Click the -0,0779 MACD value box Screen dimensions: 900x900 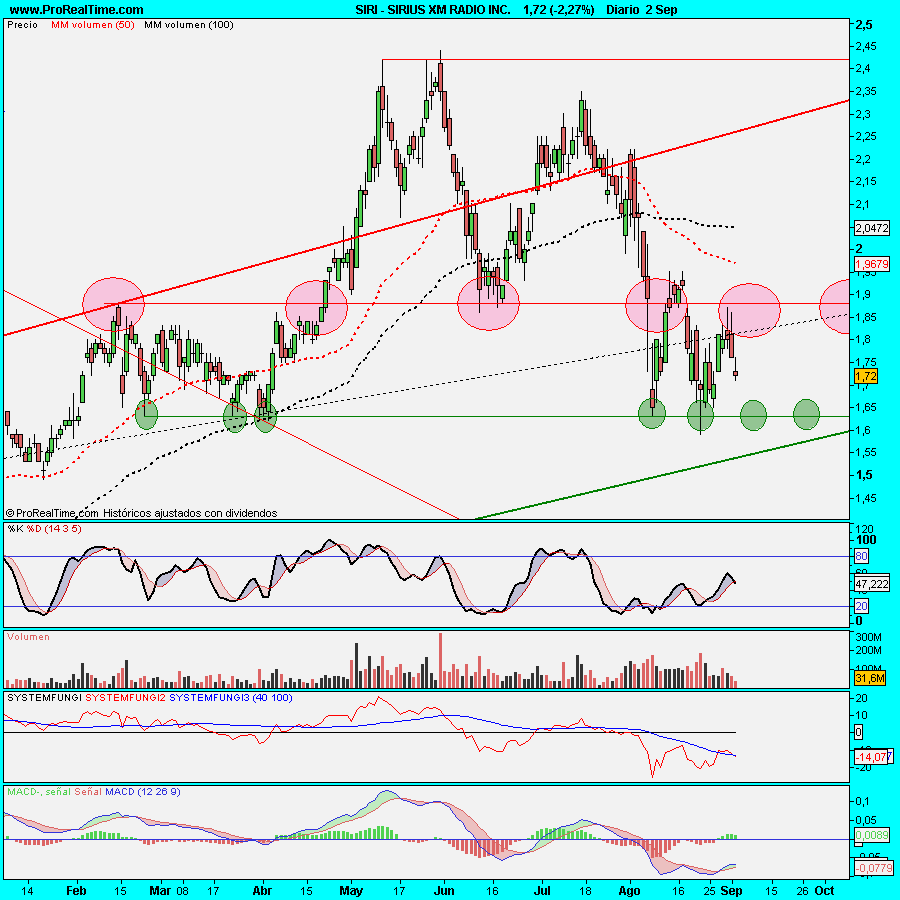click(874, 868)
